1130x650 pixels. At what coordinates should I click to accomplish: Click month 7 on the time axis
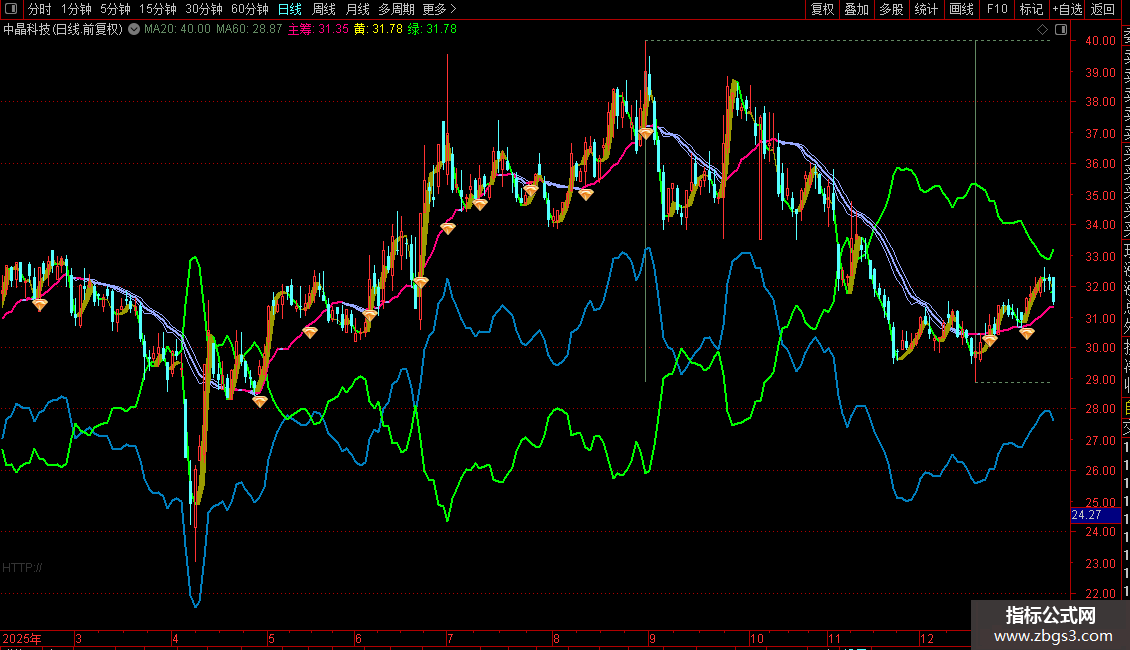450,639
